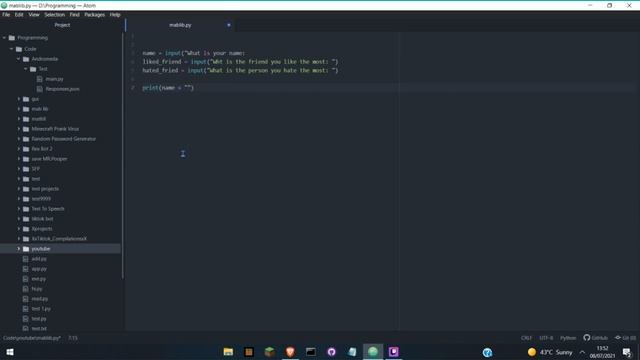Click the file path in status bar
The width and height of the screenshot is (640, 360).
32,338
